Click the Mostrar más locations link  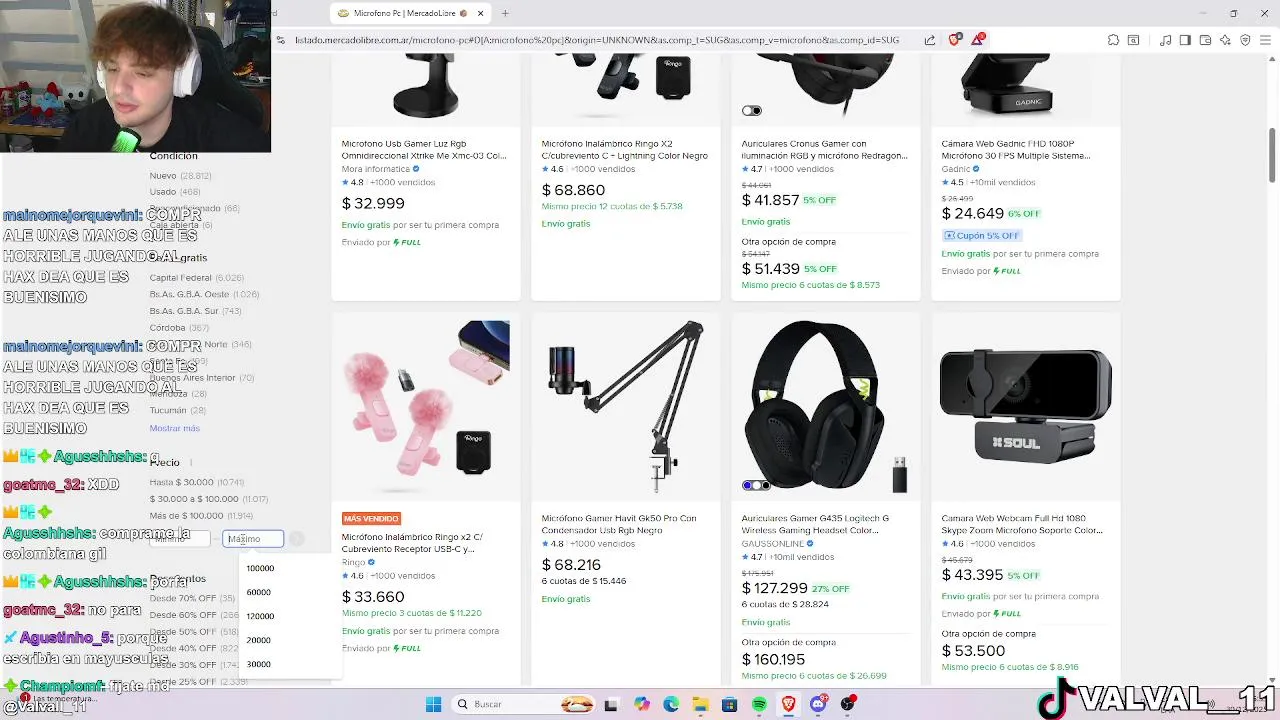pos(175,428)
